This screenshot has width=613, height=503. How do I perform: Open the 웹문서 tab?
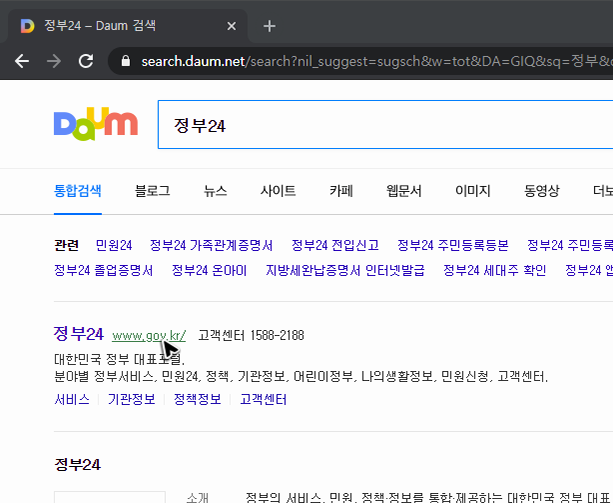404,191
